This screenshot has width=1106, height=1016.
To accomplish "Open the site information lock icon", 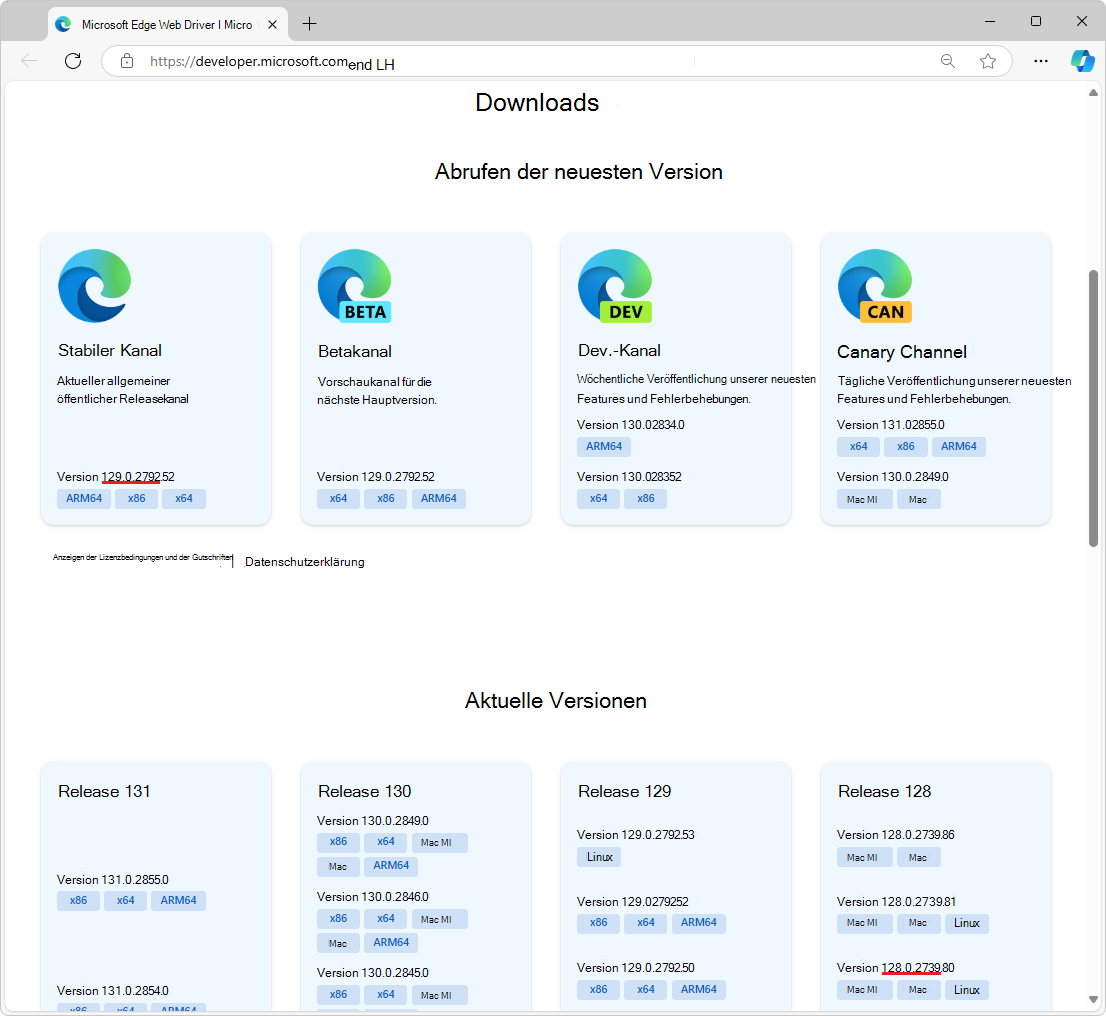I will (x=126, y=61).
